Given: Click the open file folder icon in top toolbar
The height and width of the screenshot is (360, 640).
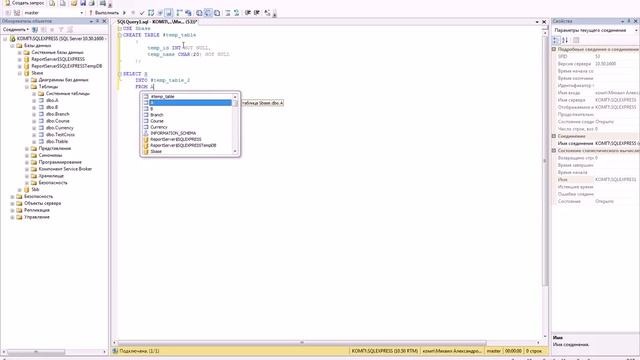Looking at the screenshot, I should click(74, 3).
